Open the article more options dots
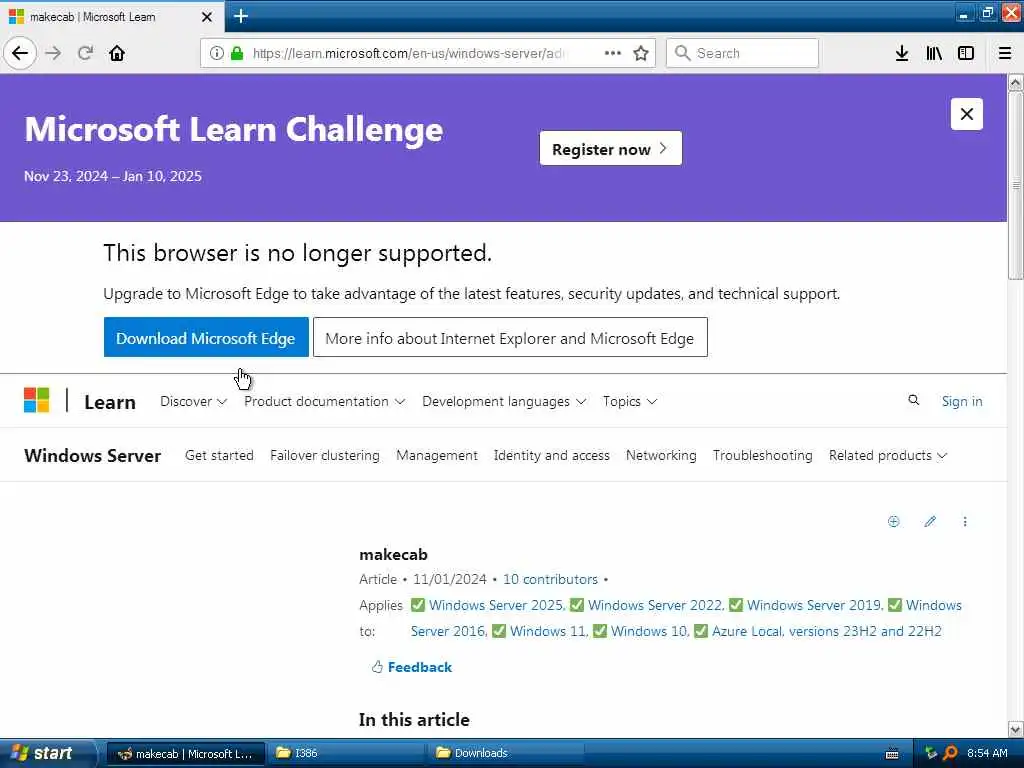 pyautogui.click(x=965, y=521)
